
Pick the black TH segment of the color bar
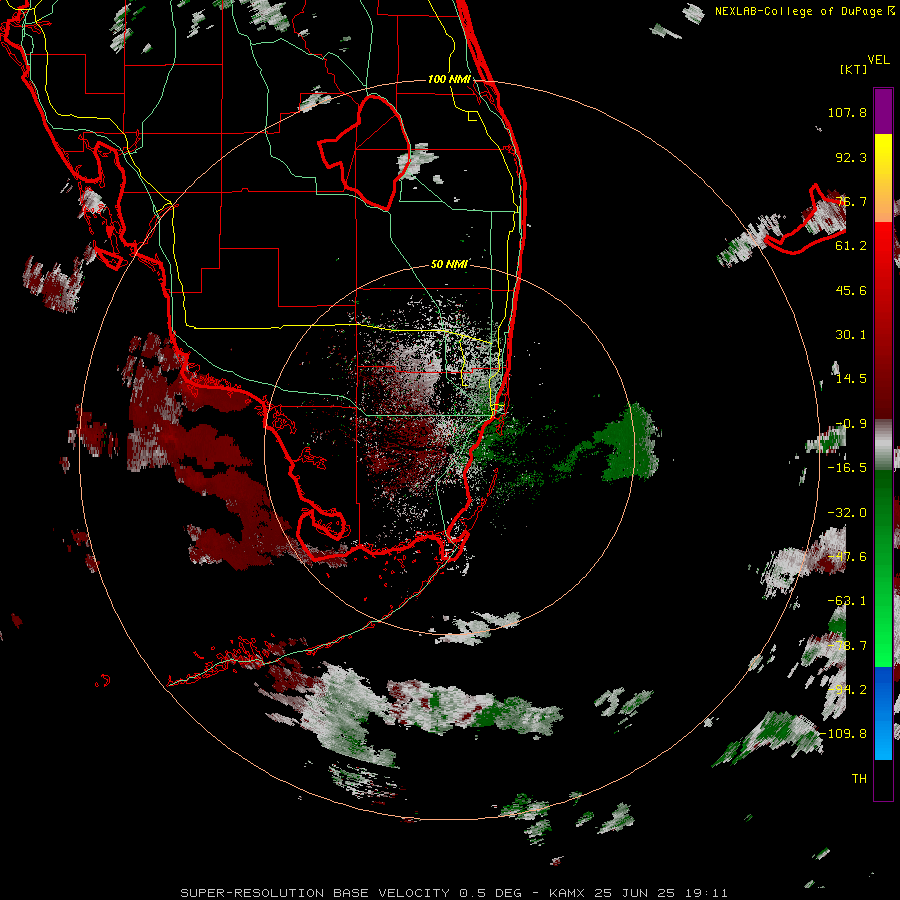coord(883,779)
